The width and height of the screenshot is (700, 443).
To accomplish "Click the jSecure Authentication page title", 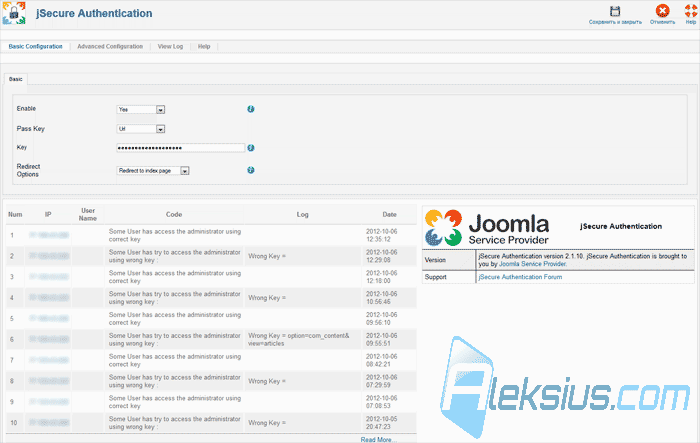I will [x=94, y=13].
